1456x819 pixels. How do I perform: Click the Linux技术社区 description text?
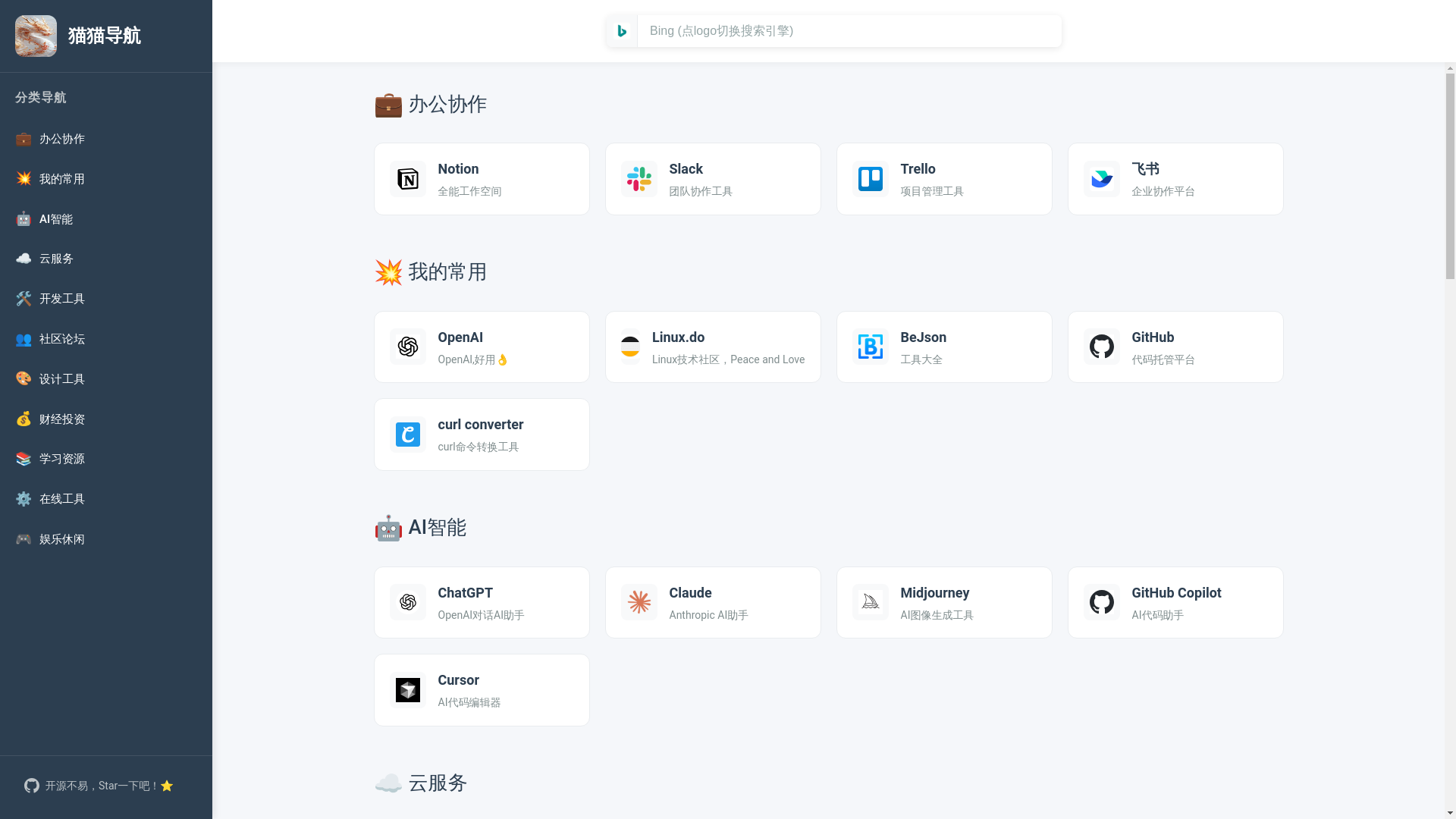click(x=728, y=360)
